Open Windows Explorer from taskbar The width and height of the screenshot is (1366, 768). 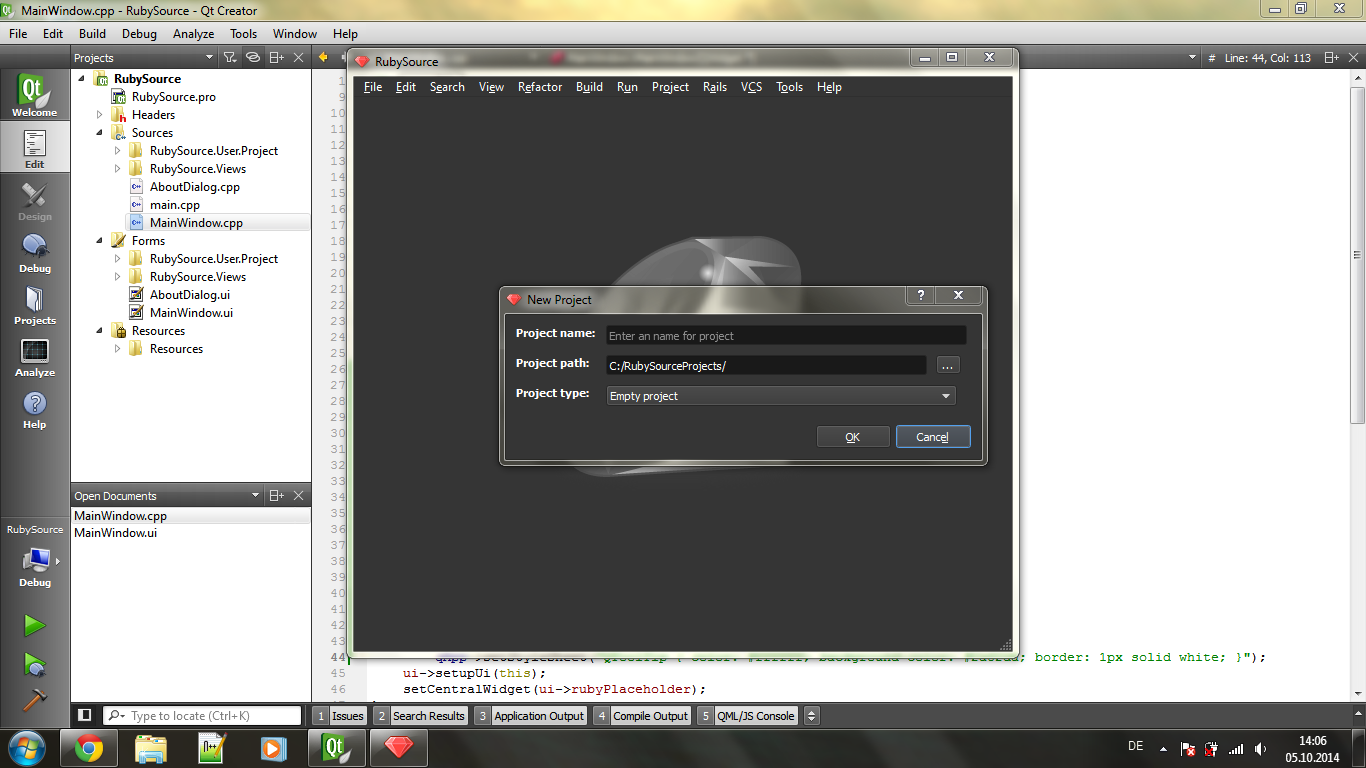click(150, 748)
